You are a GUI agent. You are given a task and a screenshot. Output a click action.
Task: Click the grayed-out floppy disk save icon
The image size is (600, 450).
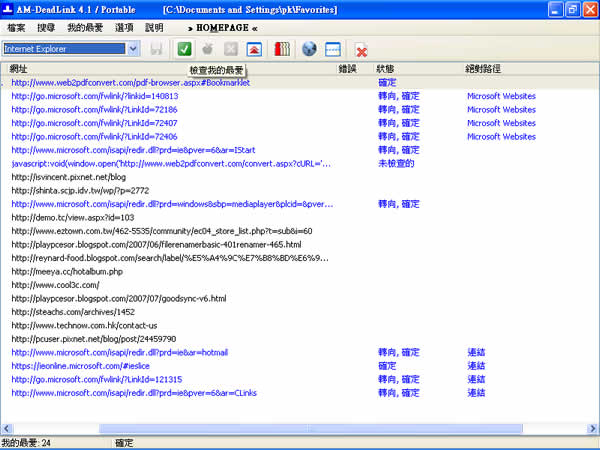(x=156, y=49)
